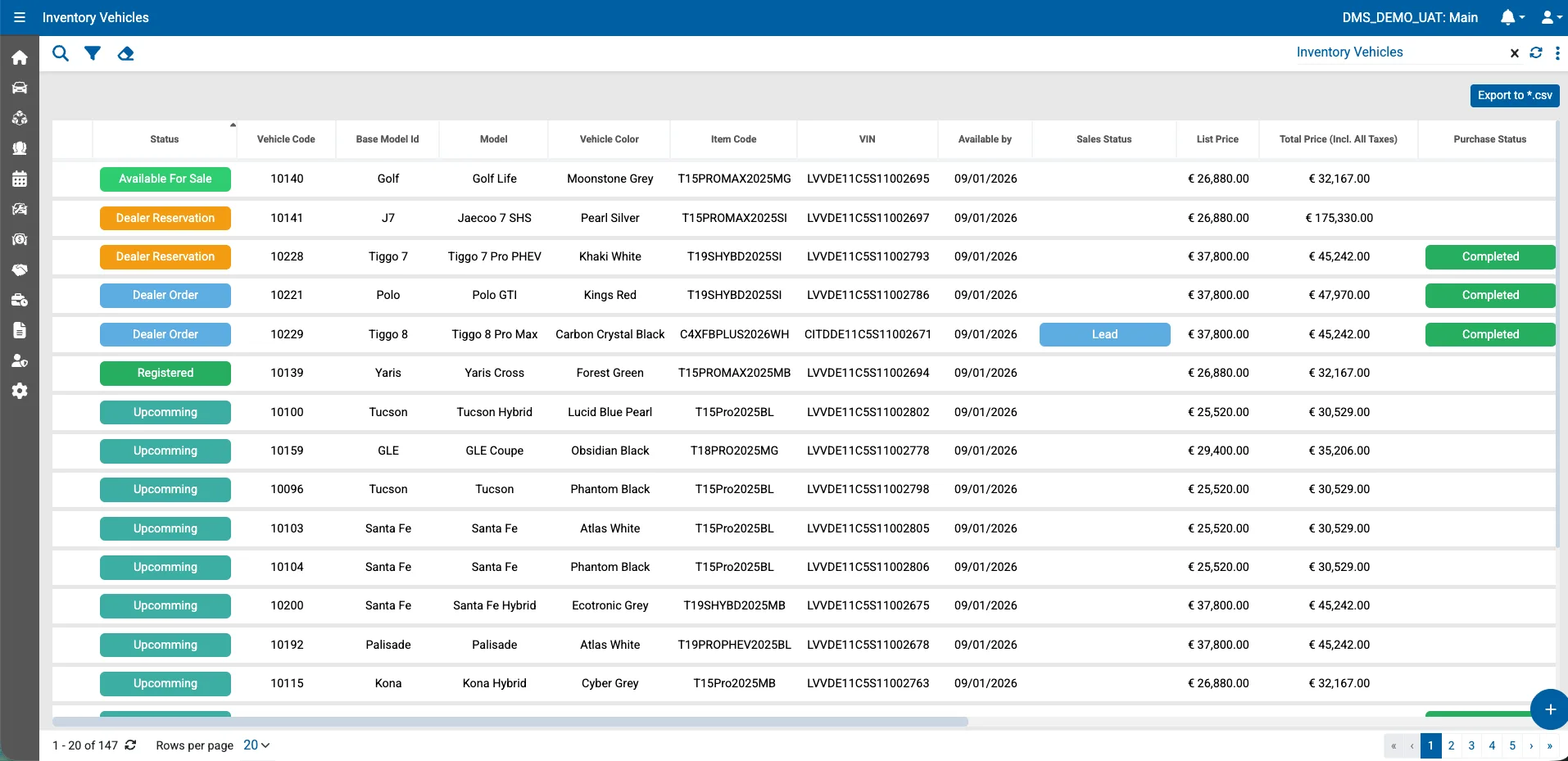Sort by the List Price column header
Viewport: 1568px width, 761px height.
[1217, 139]
